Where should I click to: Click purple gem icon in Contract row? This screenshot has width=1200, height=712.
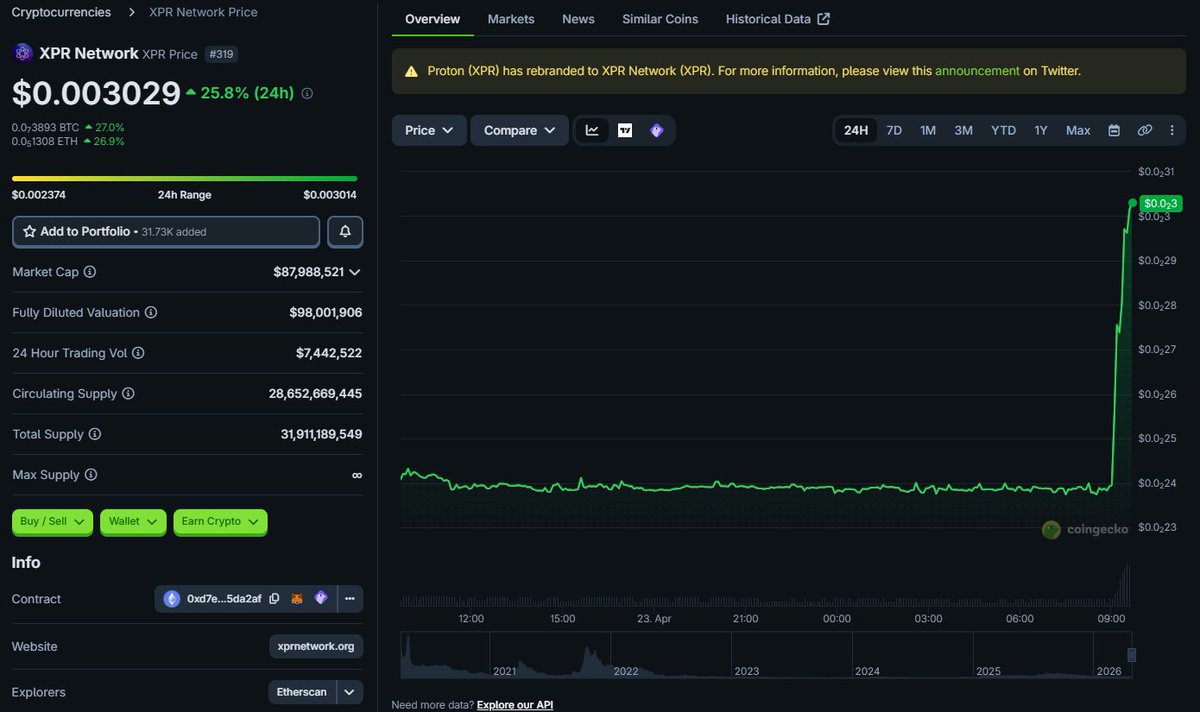321,598
